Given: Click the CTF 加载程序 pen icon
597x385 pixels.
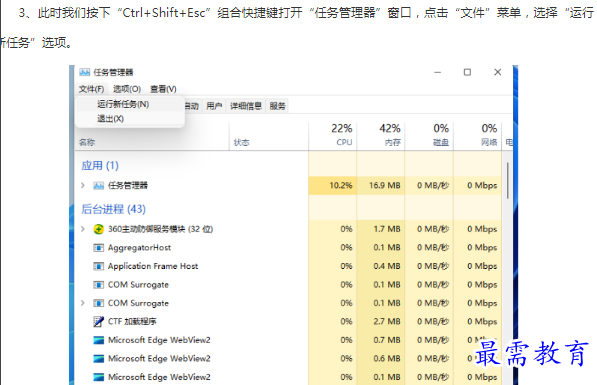Looking at the screenshot, I should 99,322.
